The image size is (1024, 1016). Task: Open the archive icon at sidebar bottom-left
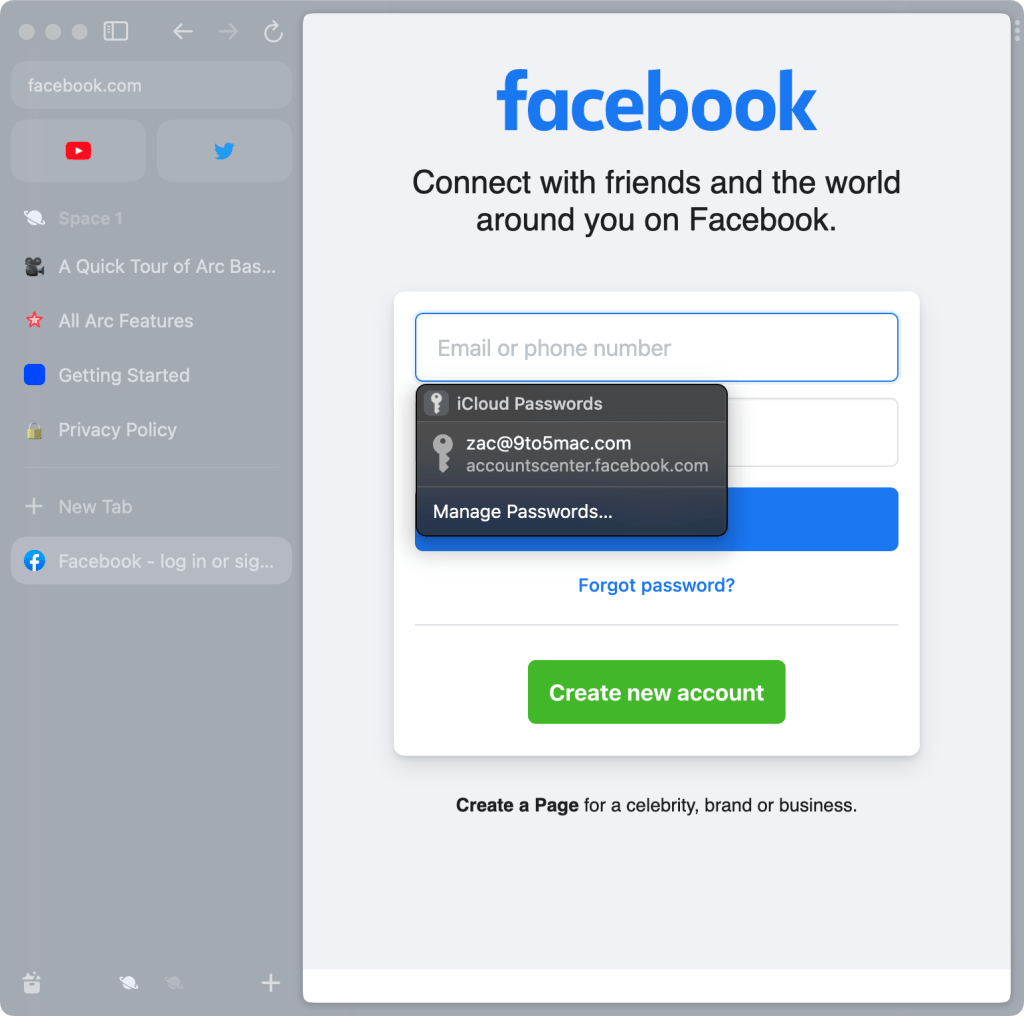coord(32,982)
